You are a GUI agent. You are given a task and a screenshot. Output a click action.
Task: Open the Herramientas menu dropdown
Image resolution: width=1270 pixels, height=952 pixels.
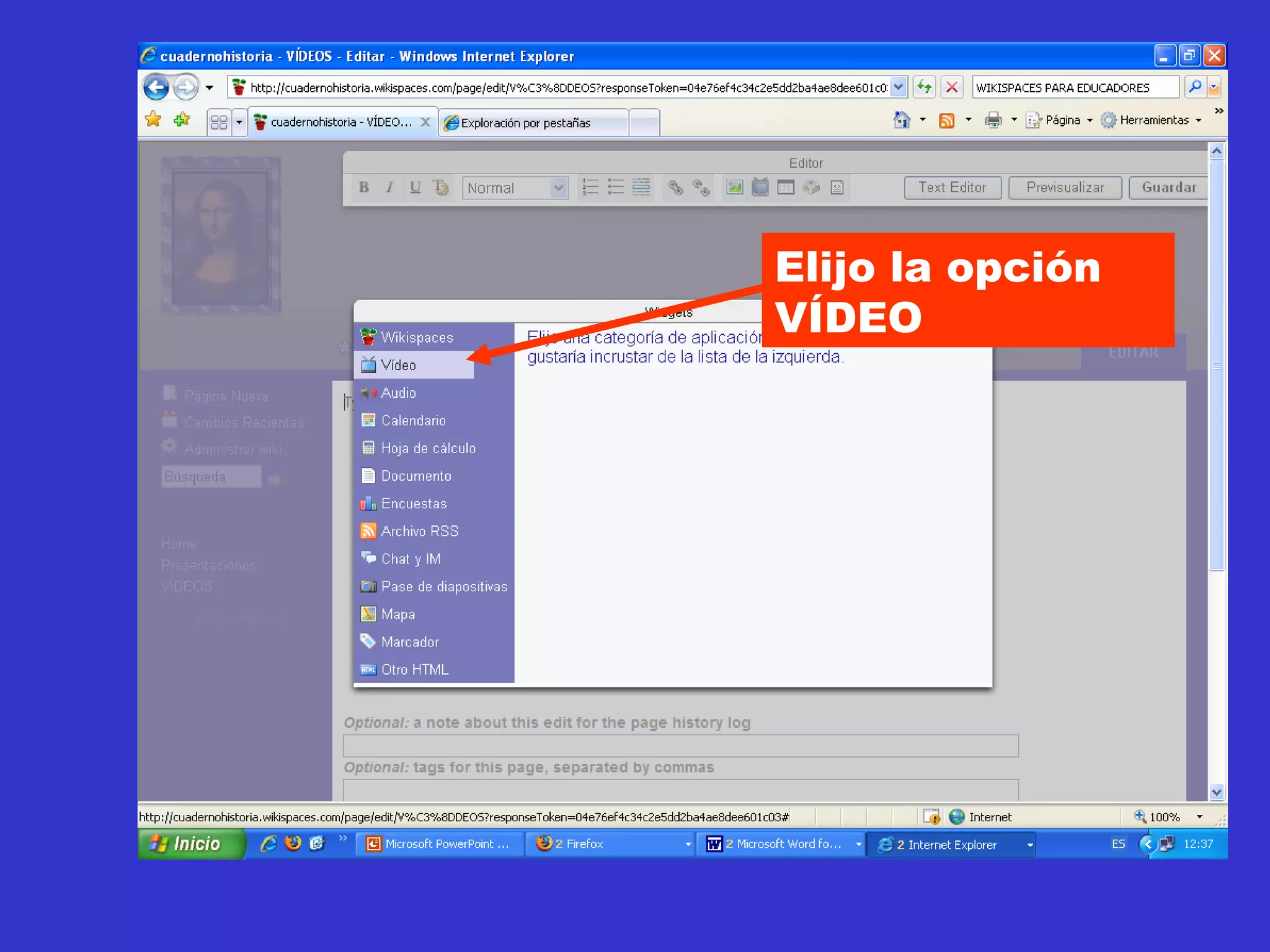pyautogui.click(x=1151, y=120)
